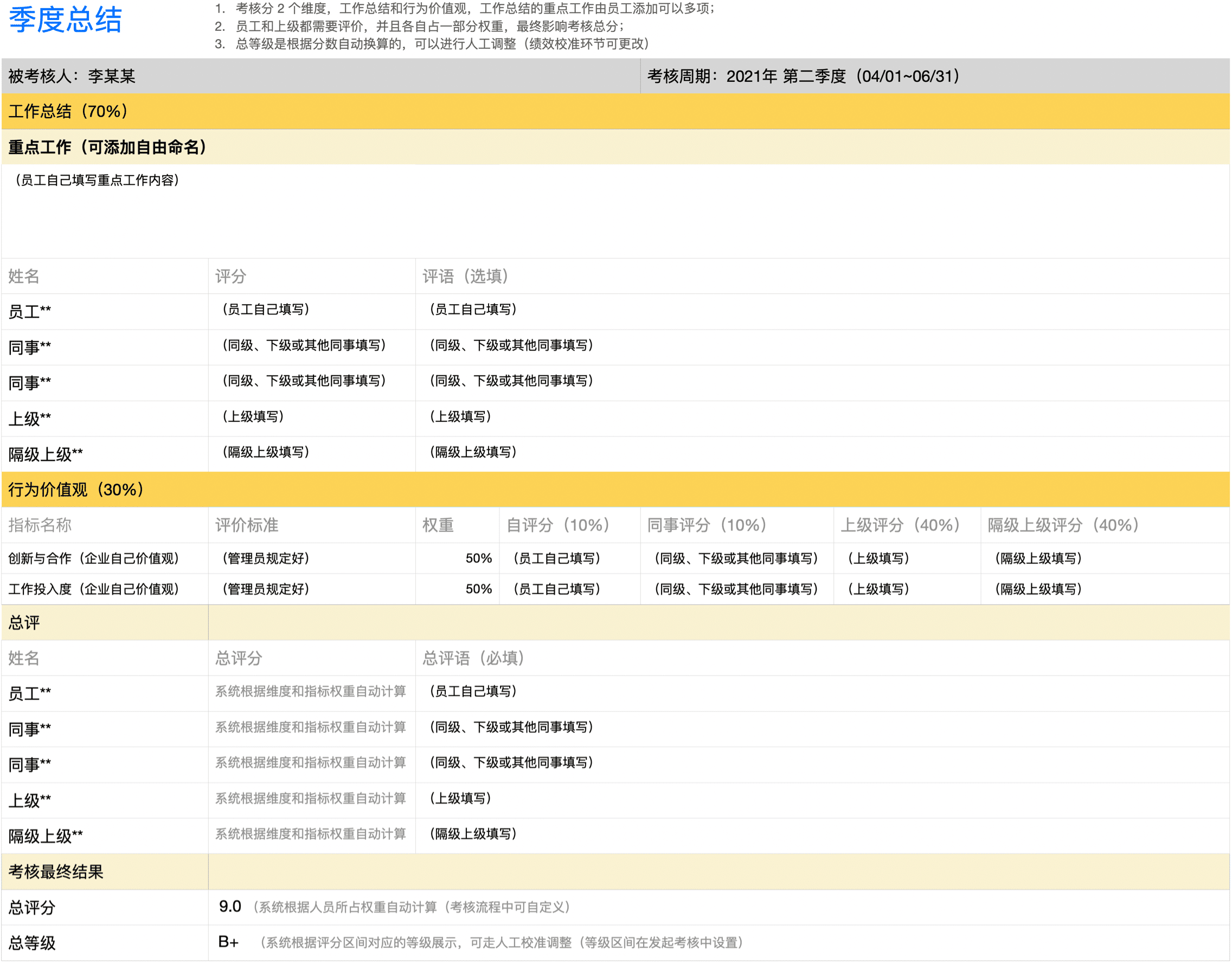This screenshot has height=964, width=1232.
Task: Click 隔级上级** 总评语 cell in 总评 table
Action: (x=823, y=836)
